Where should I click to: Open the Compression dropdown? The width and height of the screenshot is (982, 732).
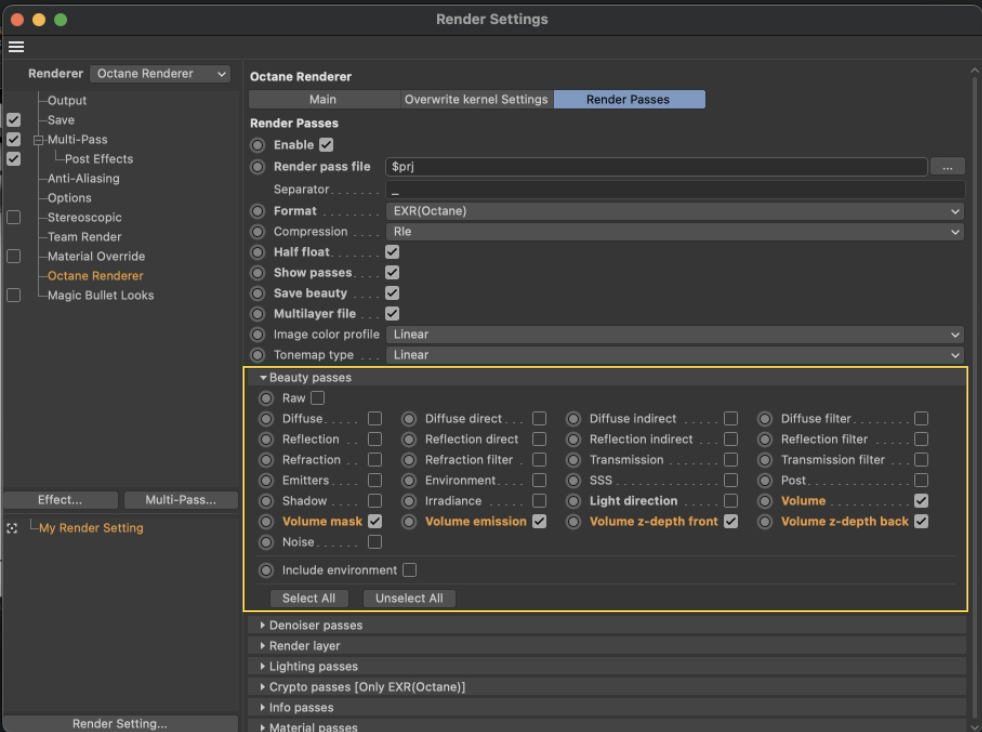pos(675,232)
